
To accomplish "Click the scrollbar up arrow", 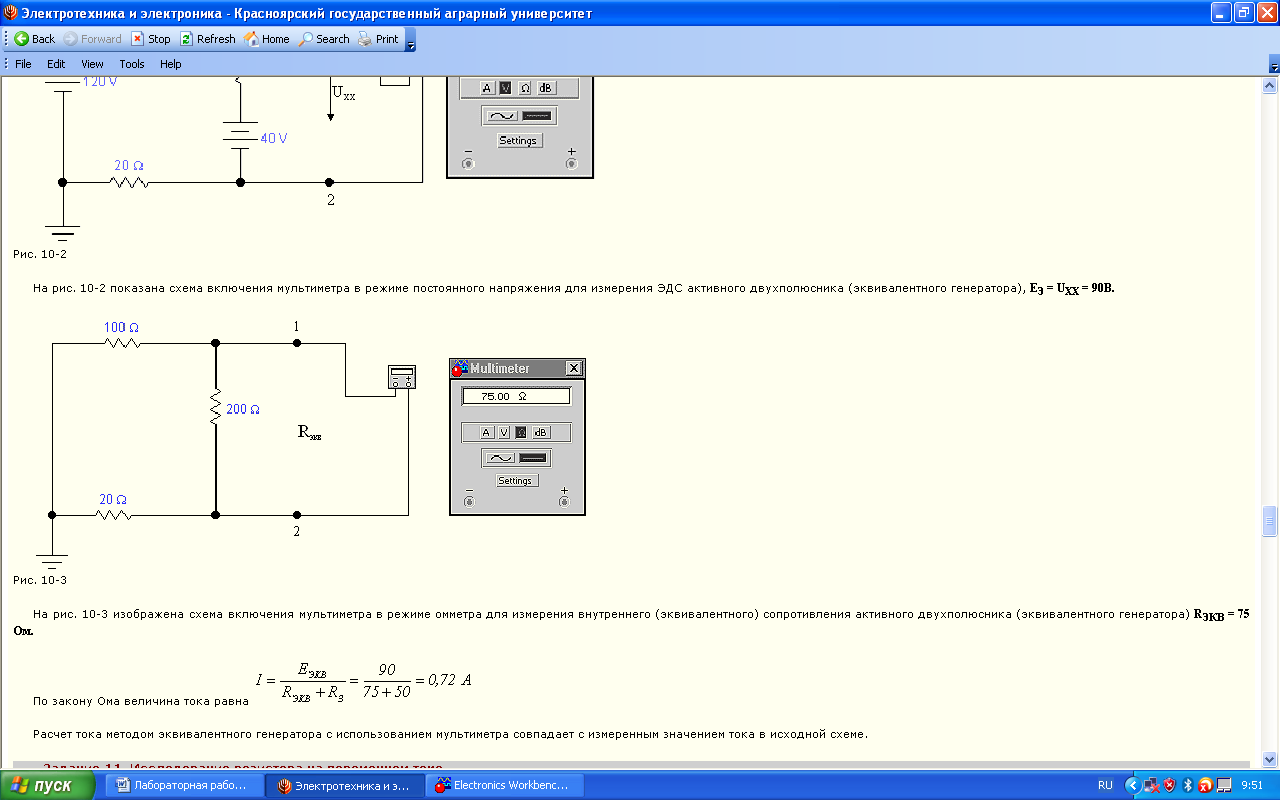I will tap(1270, 85).
